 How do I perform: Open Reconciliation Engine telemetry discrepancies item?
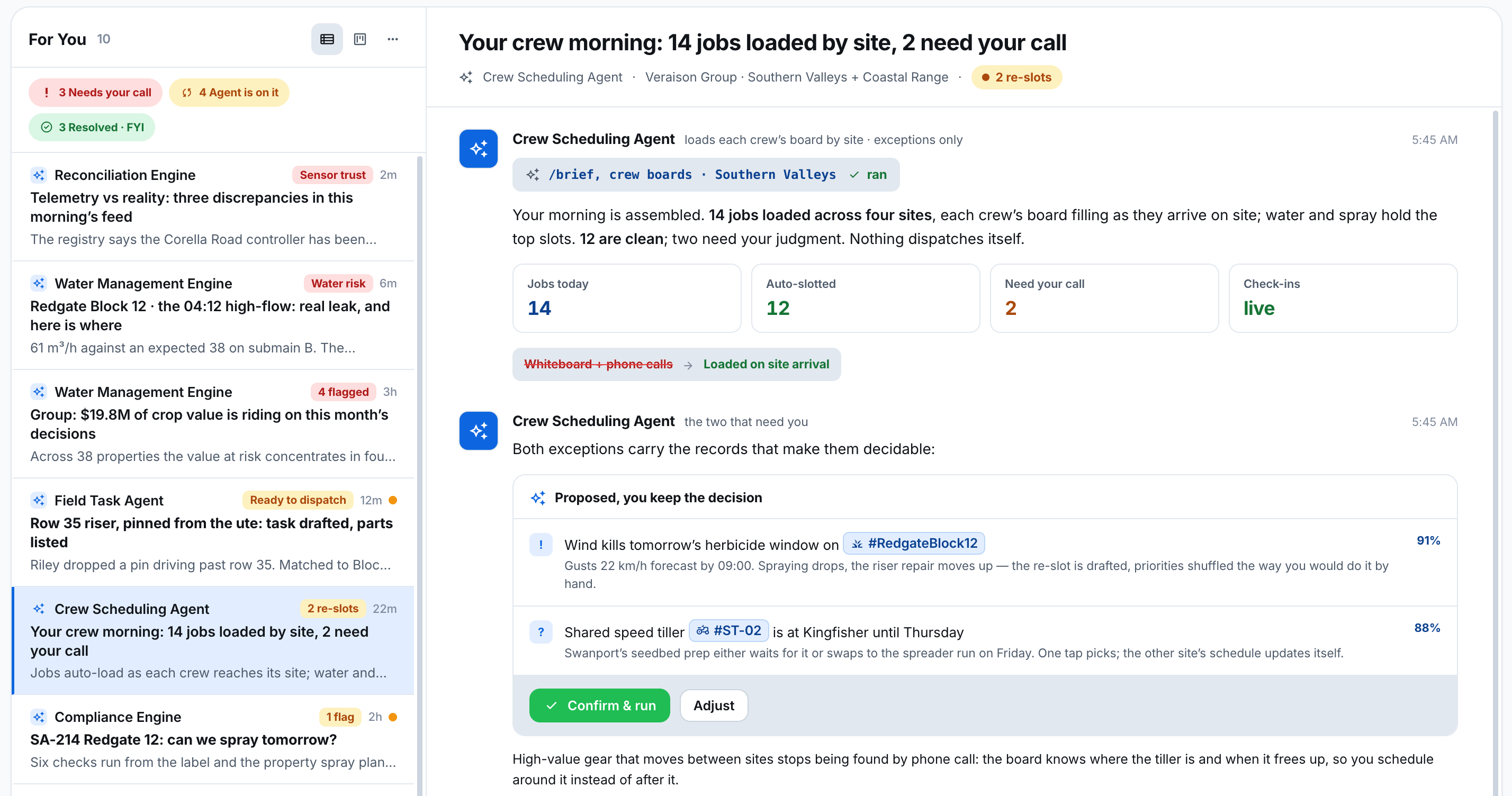[213, 207]
